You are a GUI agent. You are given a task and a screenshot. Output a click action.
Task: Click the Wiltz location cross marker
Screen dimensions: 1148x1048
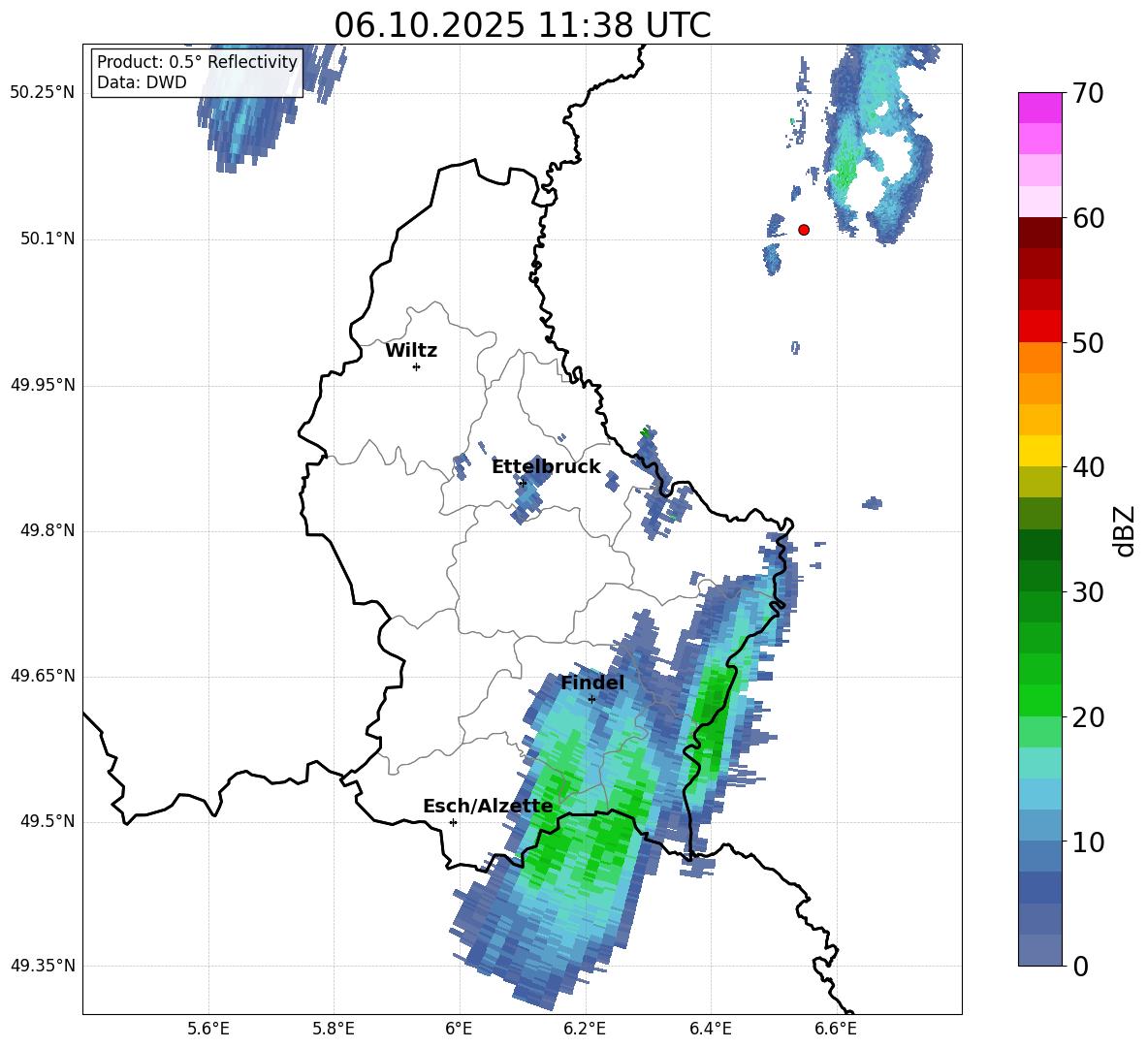click(x=417, y=366)
